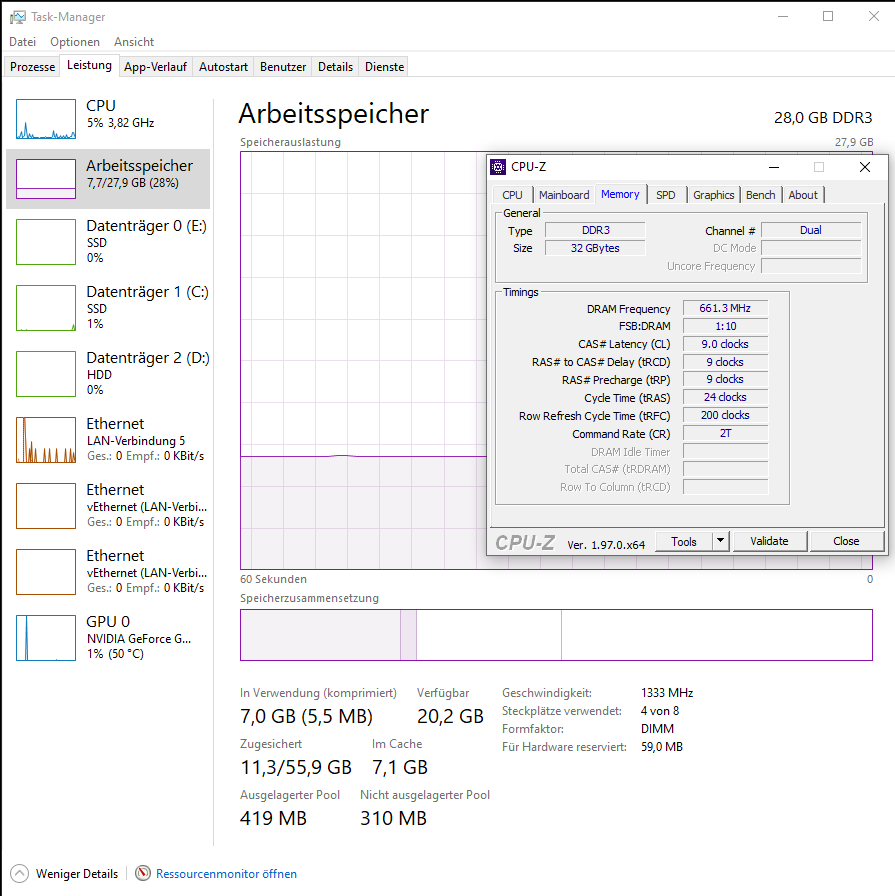895x896 pixels.
Task: Open the SPD tab in CPU-Z
Action: (x=666, y=195)
